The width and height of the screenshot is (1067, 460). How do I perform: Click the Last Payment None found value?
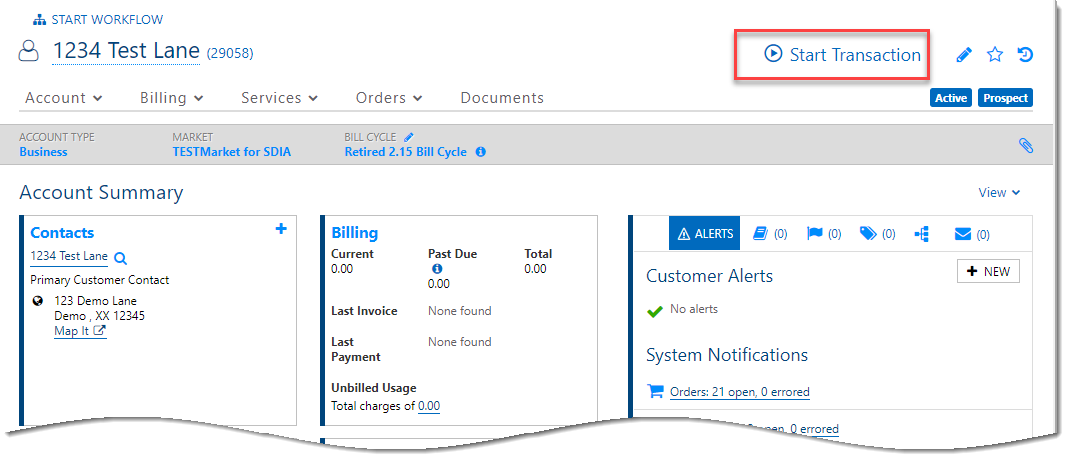459,342
